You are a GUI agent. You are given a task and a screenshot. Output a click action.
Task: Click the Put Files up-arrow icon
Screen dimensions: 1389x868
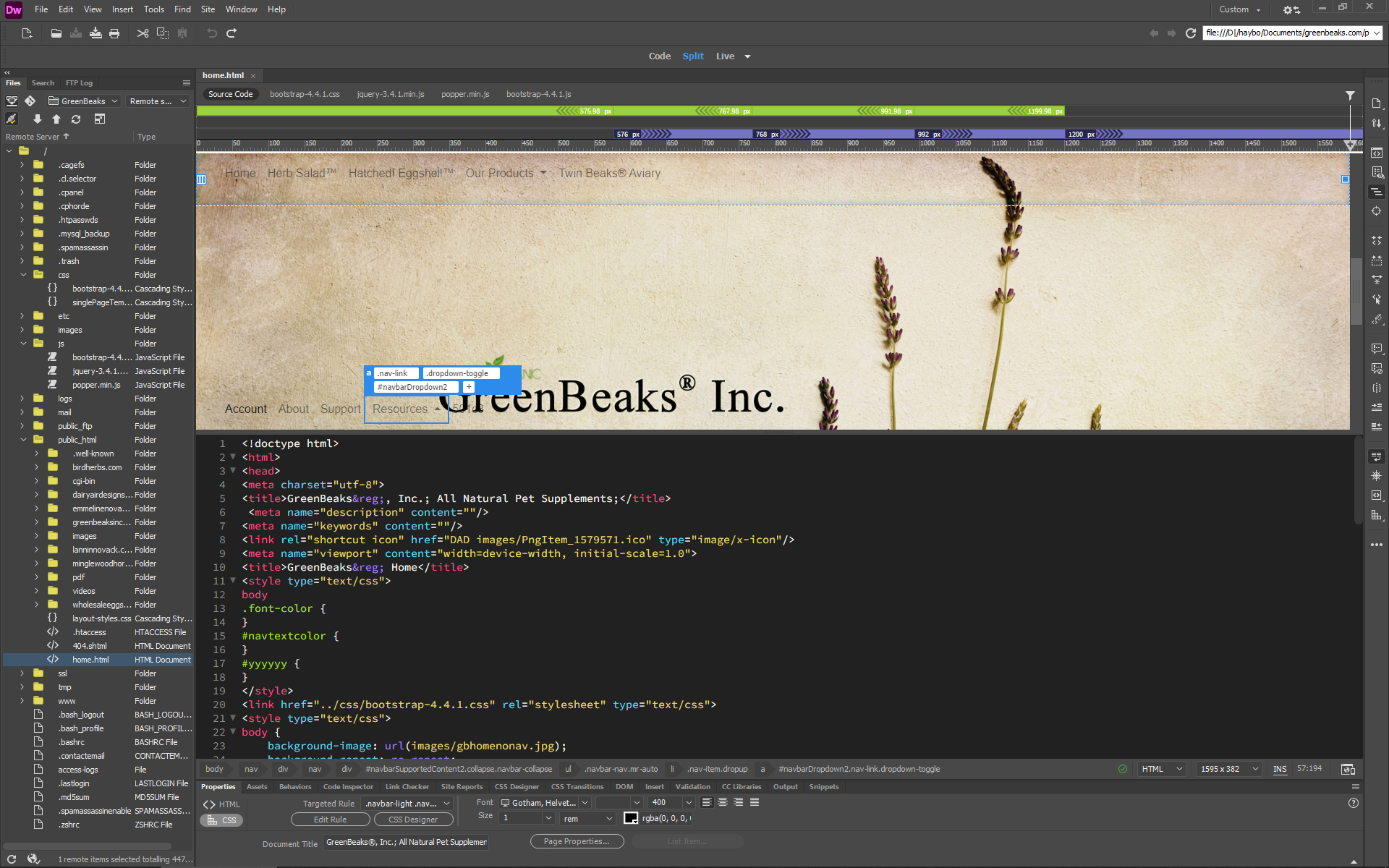[x=56, y=119]
